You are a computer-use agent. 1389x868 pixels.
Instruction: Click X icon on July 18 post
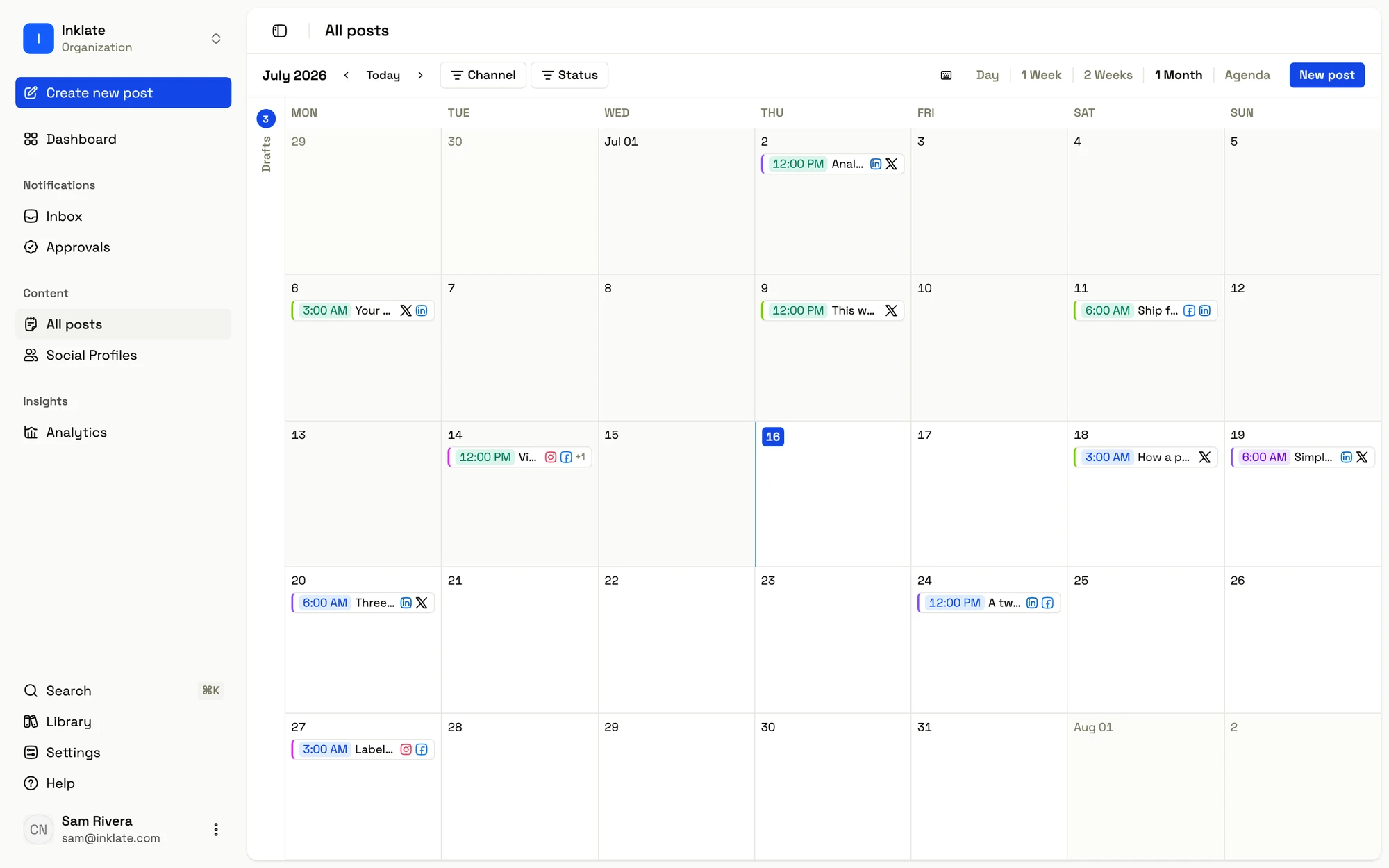pos(1204,457)
